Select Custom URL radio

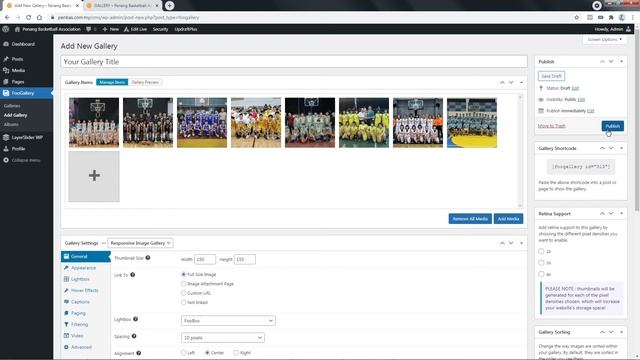coord(183,293)
